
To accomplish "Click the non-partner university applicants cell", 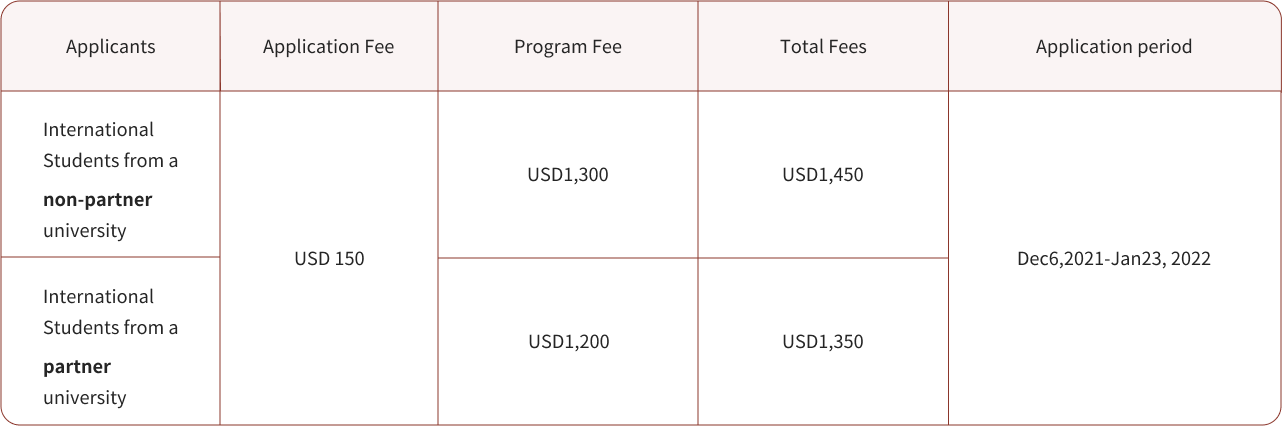I will pos(110,175).
